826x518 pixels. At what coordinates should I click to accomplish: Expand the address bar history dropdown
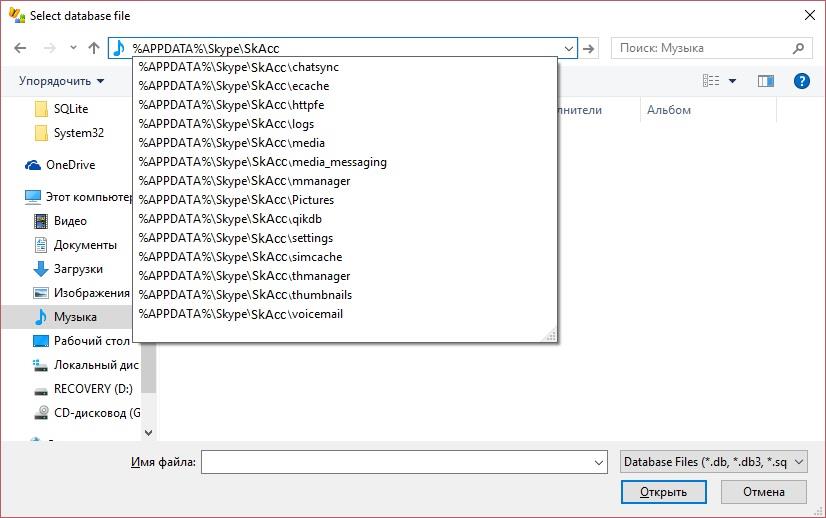point(569,48)
